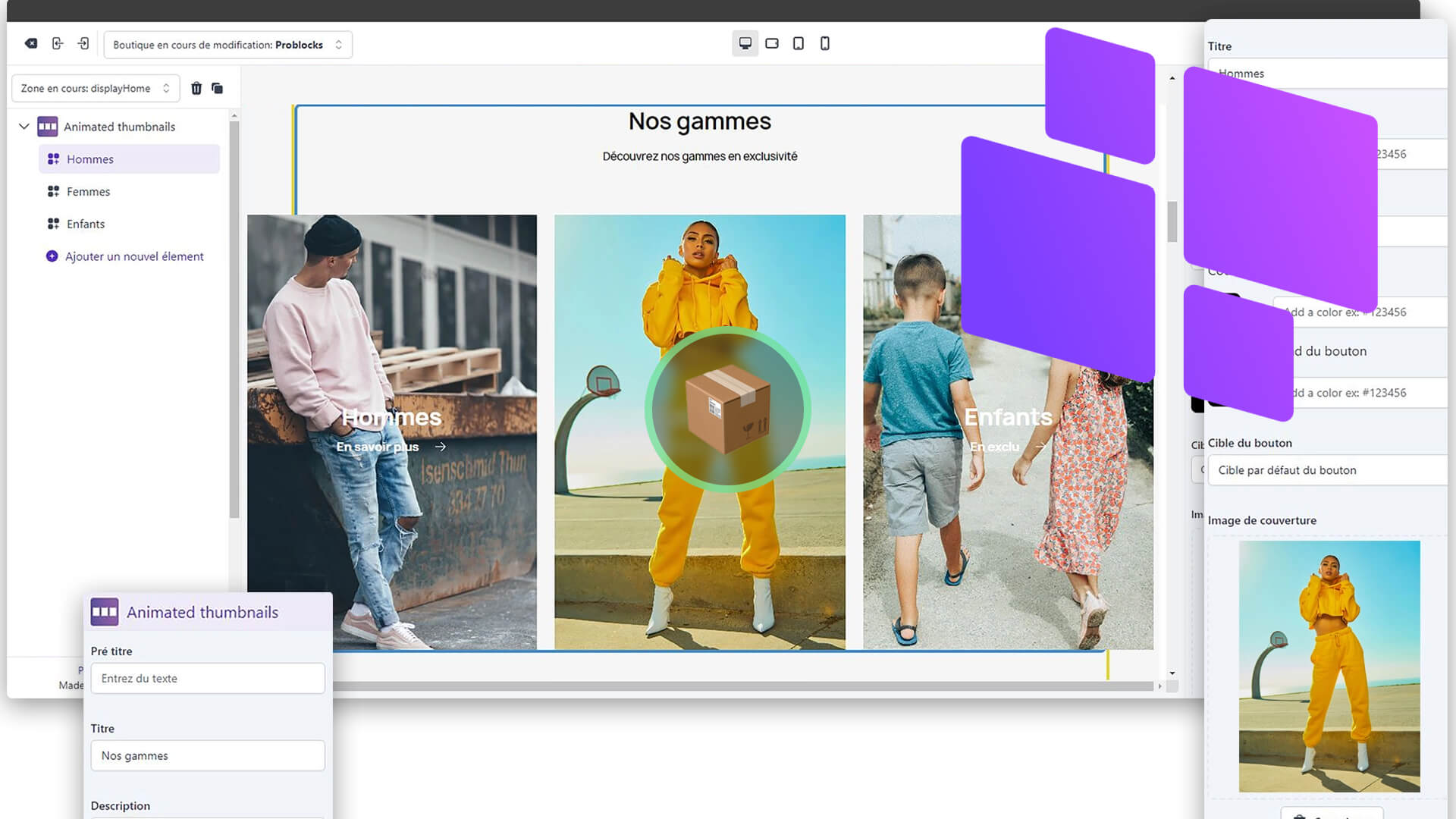The image size is (1456, 819).
Task: Click the exit/logout icon next to back arrow
Action: click(x=58, y=44)
